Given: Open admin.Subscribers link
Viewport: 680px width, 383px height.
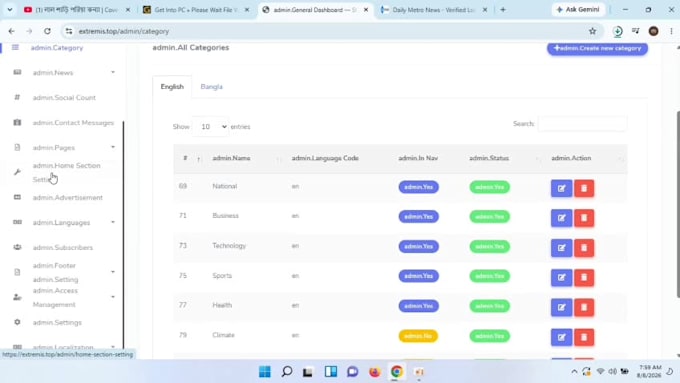Looking at the screenshot, I should 63,247.
